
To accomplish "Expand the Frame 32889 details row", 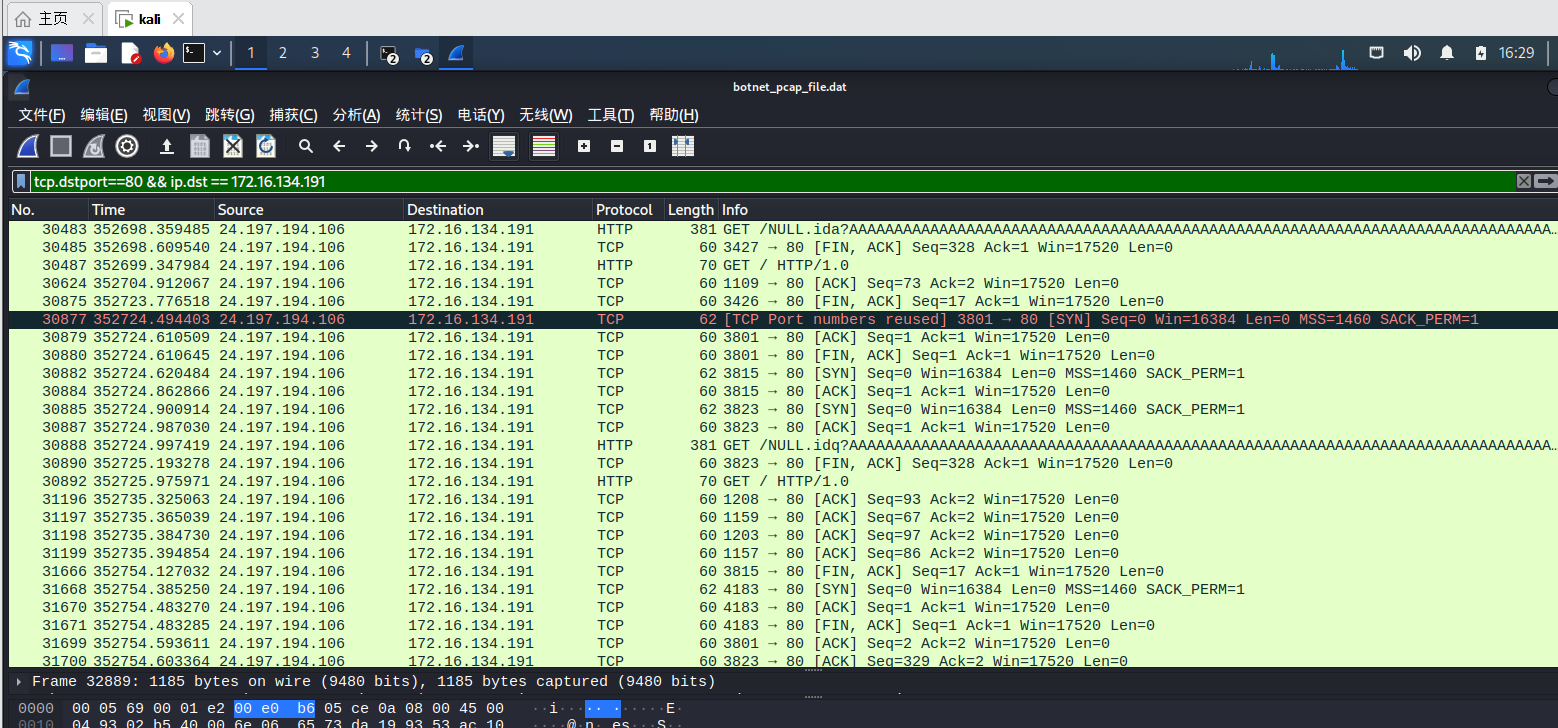I will point(19,682).
